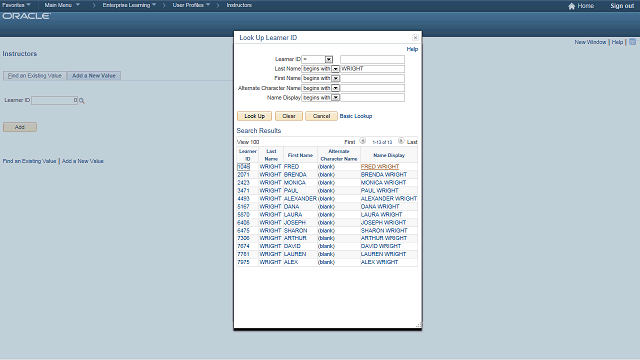This screenshot has height=360, width=640.
Task: Click the Look Up button
Action: [254, 116]
